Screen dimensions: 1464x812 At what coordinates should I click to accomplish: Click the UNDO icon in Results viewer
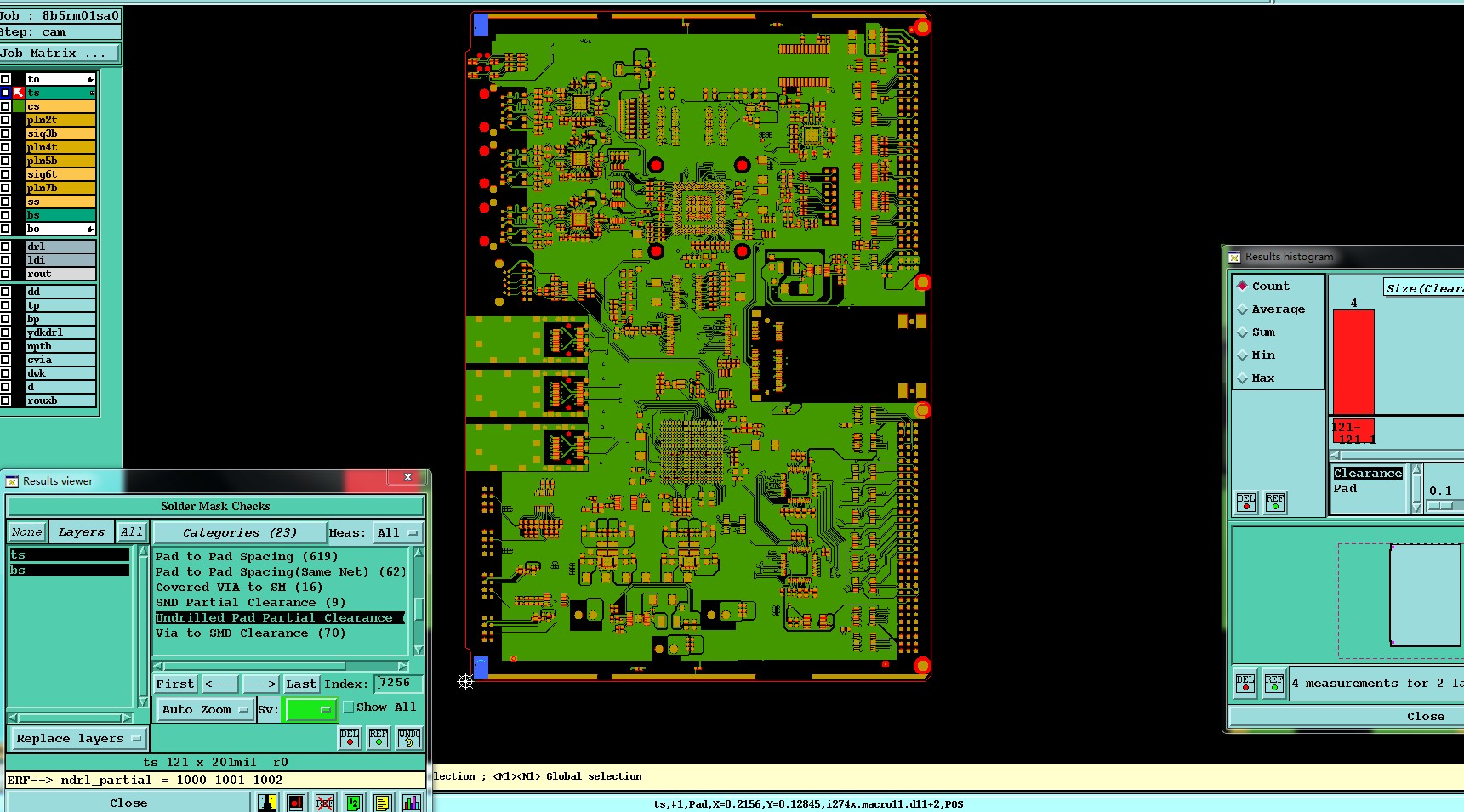click(409, 738)
